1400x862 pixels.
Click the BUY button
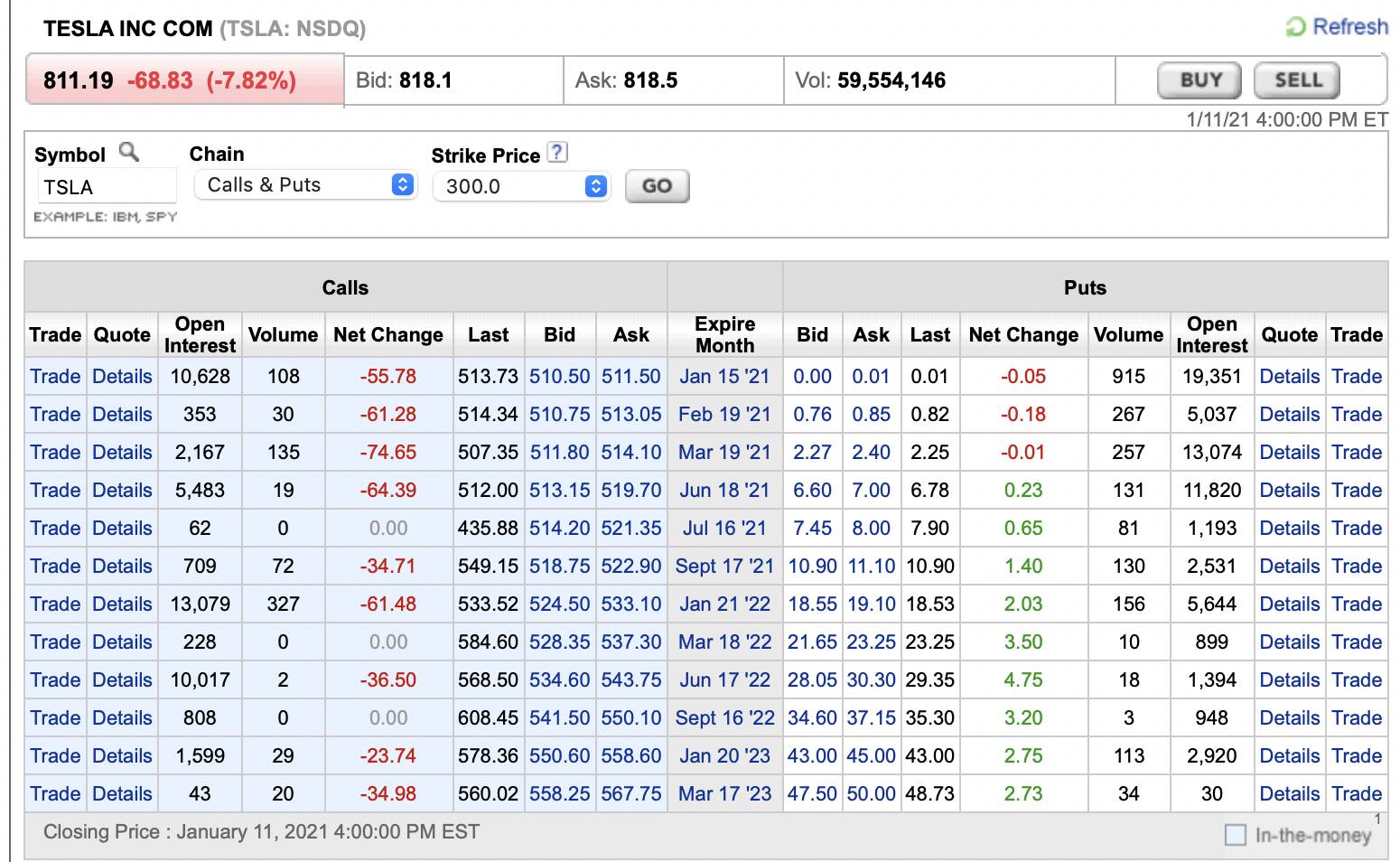pos(1199,80)
